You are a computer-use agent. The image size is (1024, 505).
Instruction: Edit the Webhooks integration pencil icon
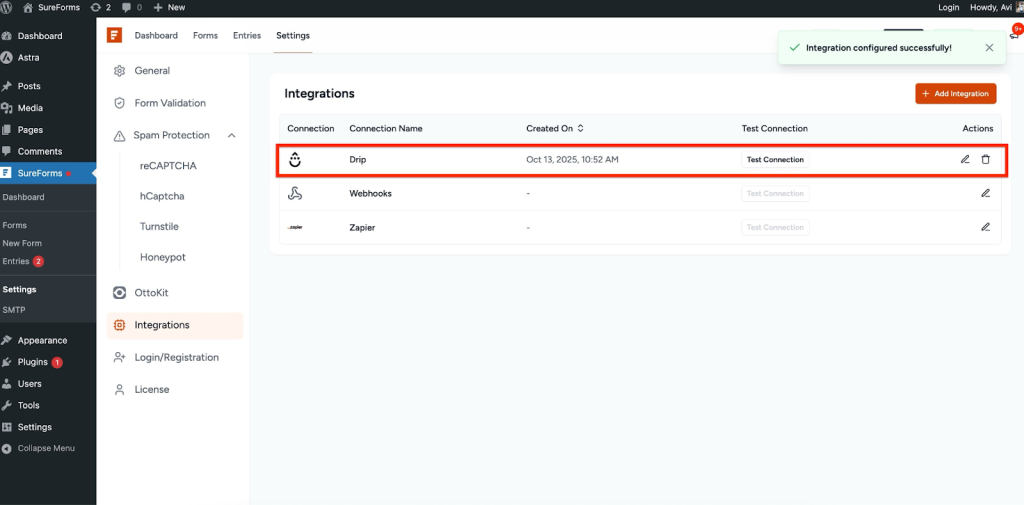pyautogui.click(x=985, y=193)
